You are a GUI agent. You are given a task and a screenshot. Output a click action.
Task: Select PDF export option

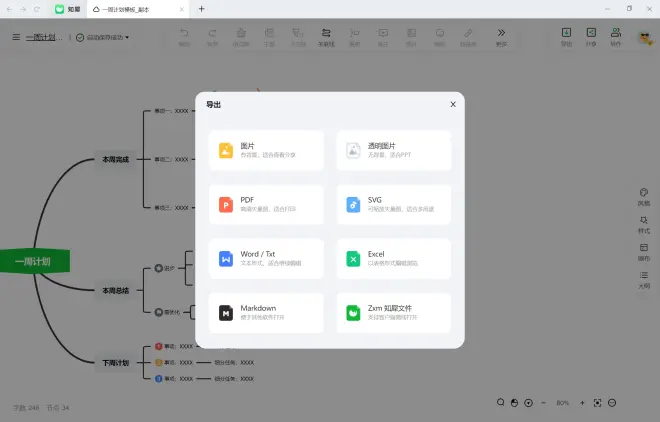[267, 204]
